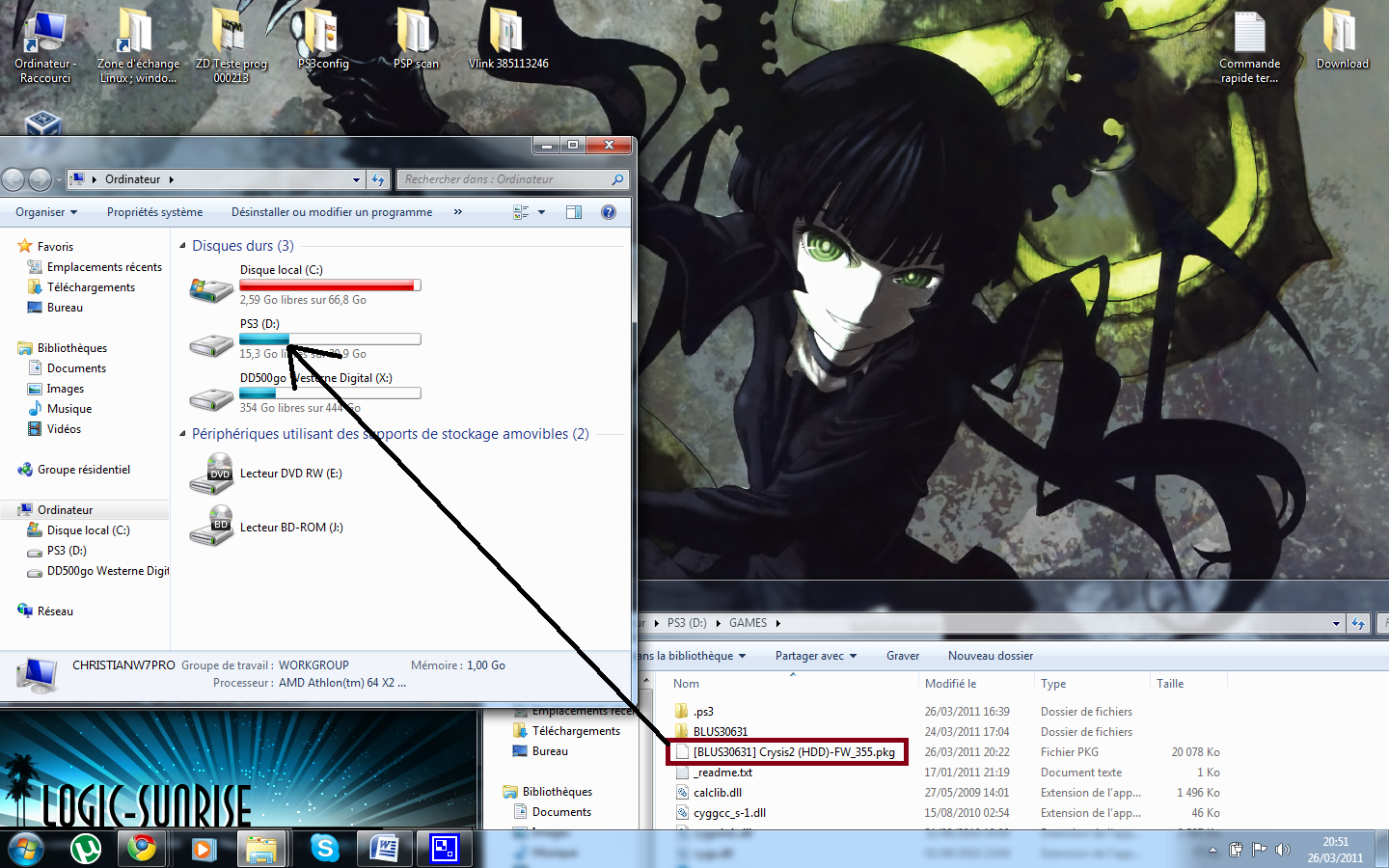Open the PSP scan desktop folder
The width and height of the screenshot is (1389, 868).
coord(416,39)
